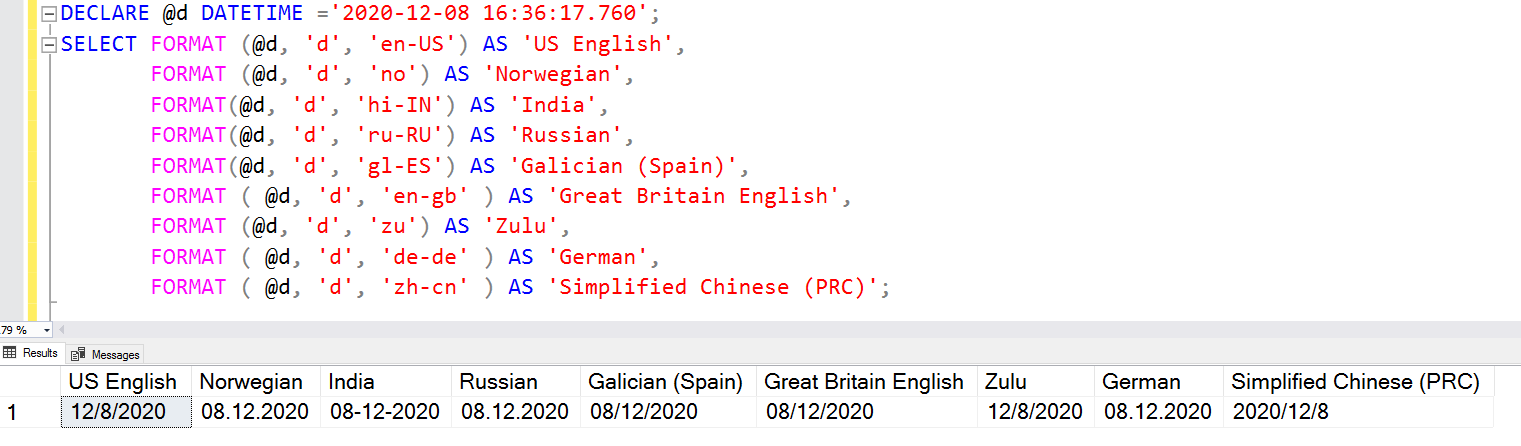Select the Galician (Spain) column header
Screen dimensions: 1521x446
tap(668, 382)
